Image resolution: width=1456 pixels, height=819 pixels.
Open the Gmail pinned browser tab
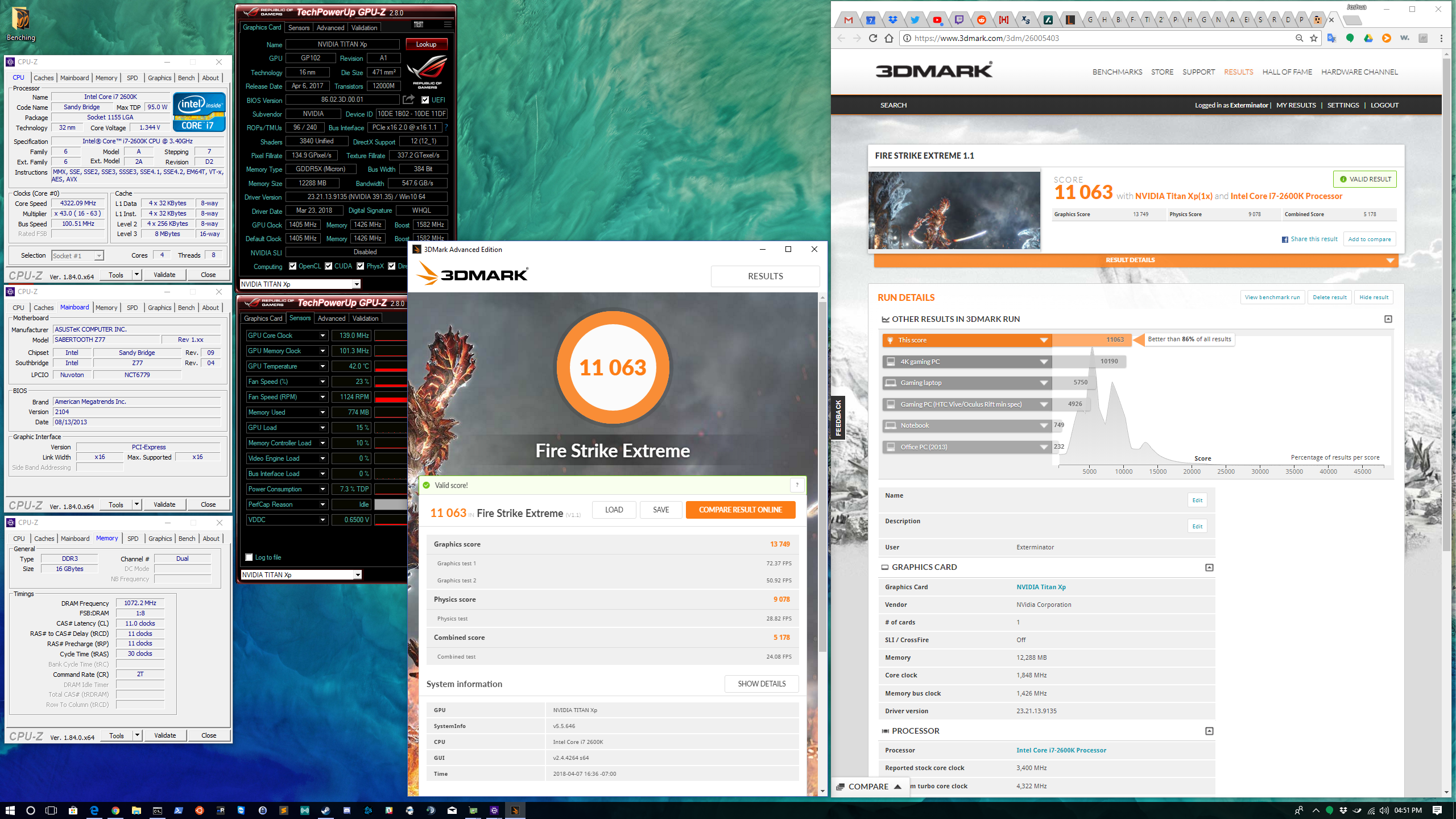[x=849, y=20]
